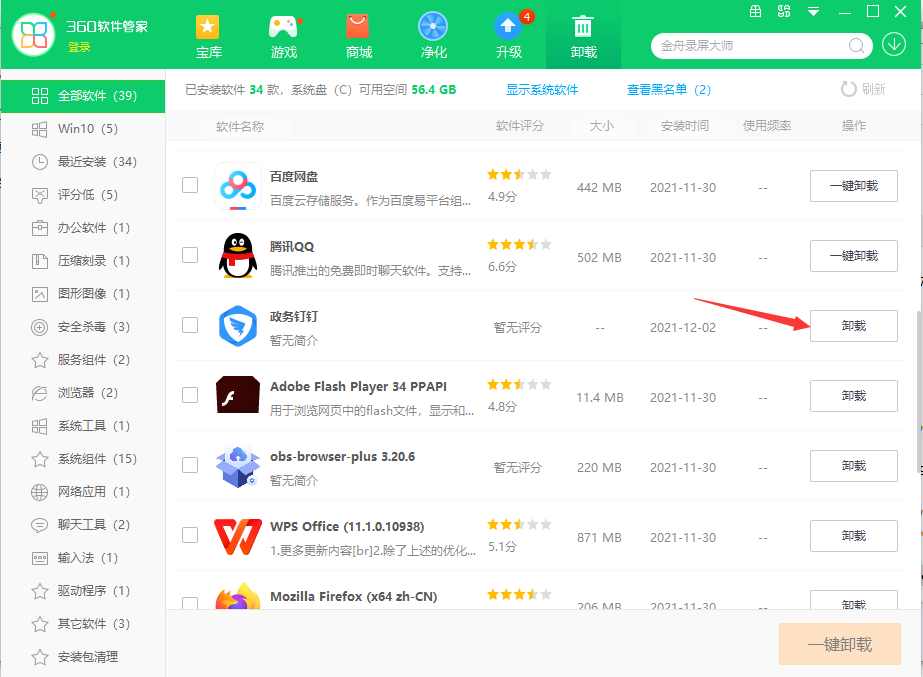Screen dimensions: 923x677
Task: Select 其它软件 (3) category
Action: point(83,623)
